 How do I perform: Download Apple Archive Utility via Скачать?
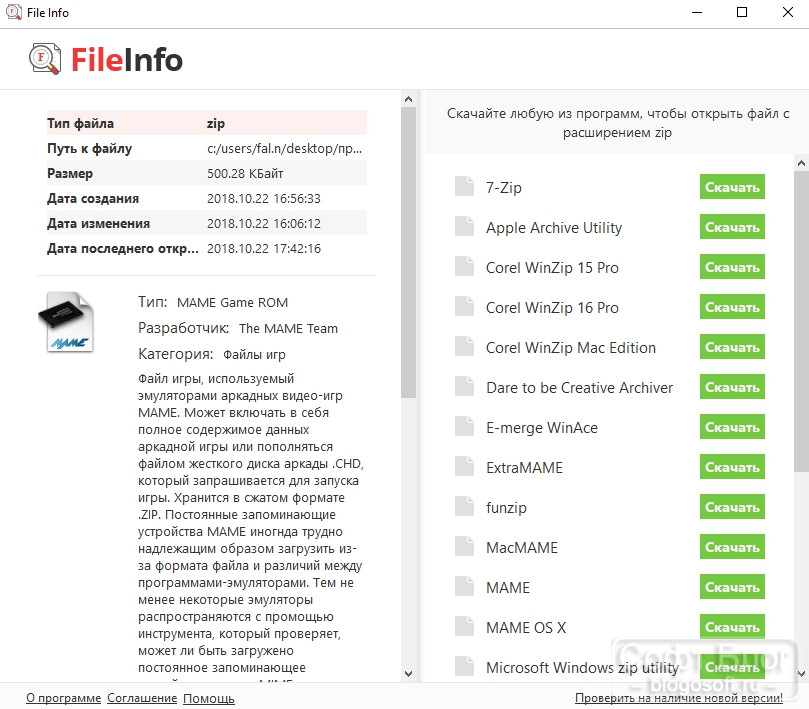point(732,227)
